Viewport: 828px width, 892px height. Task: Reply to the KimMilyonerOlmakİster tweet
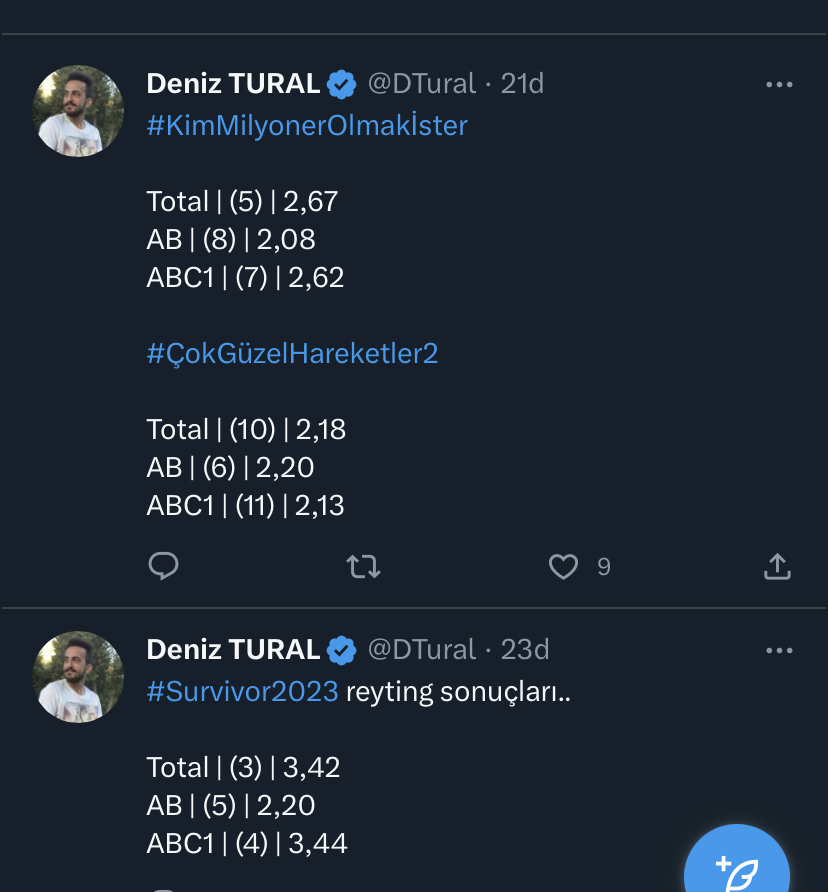coord(163,567)
